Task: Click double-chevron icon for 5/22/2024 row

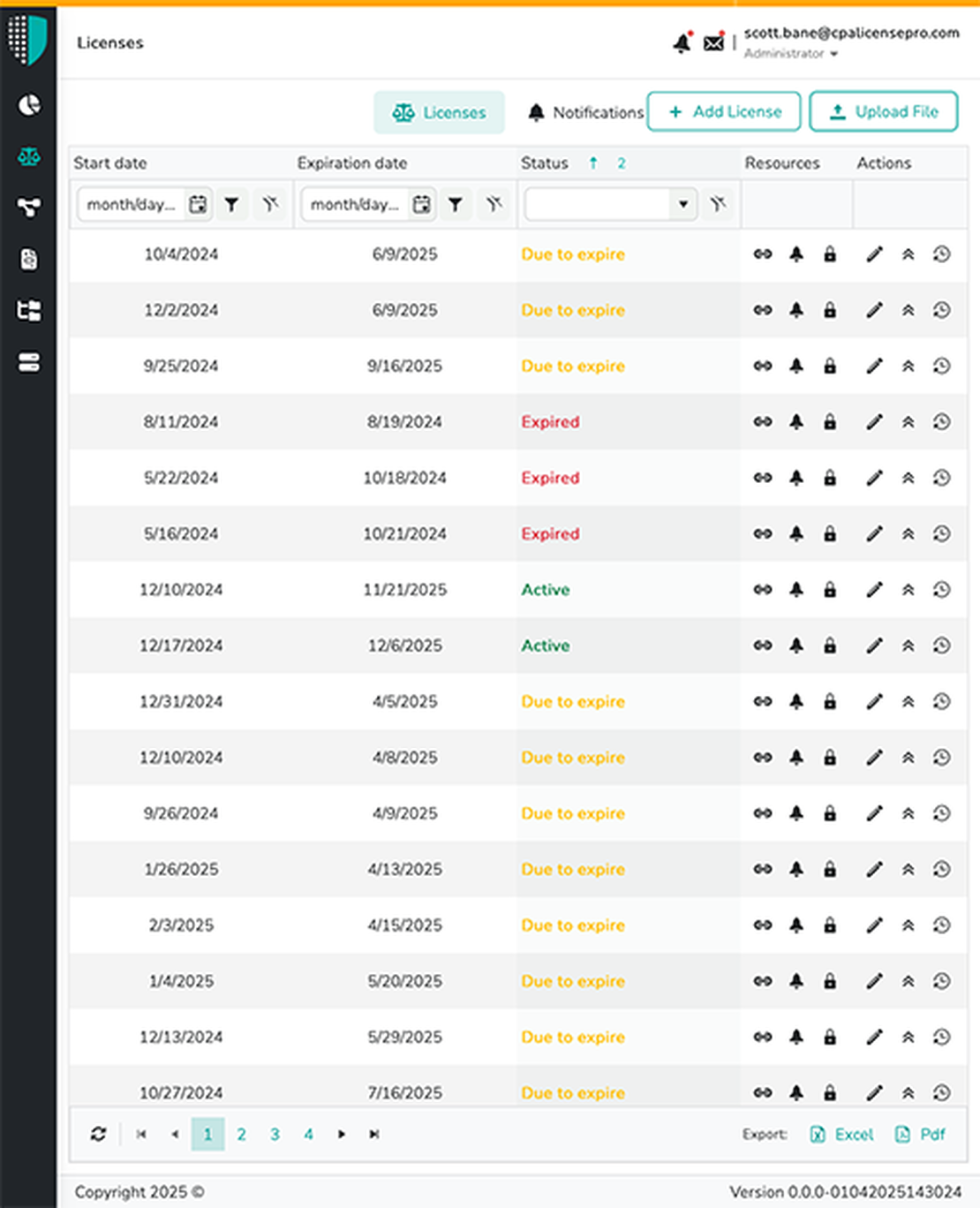Action: (x=908, y=478)
